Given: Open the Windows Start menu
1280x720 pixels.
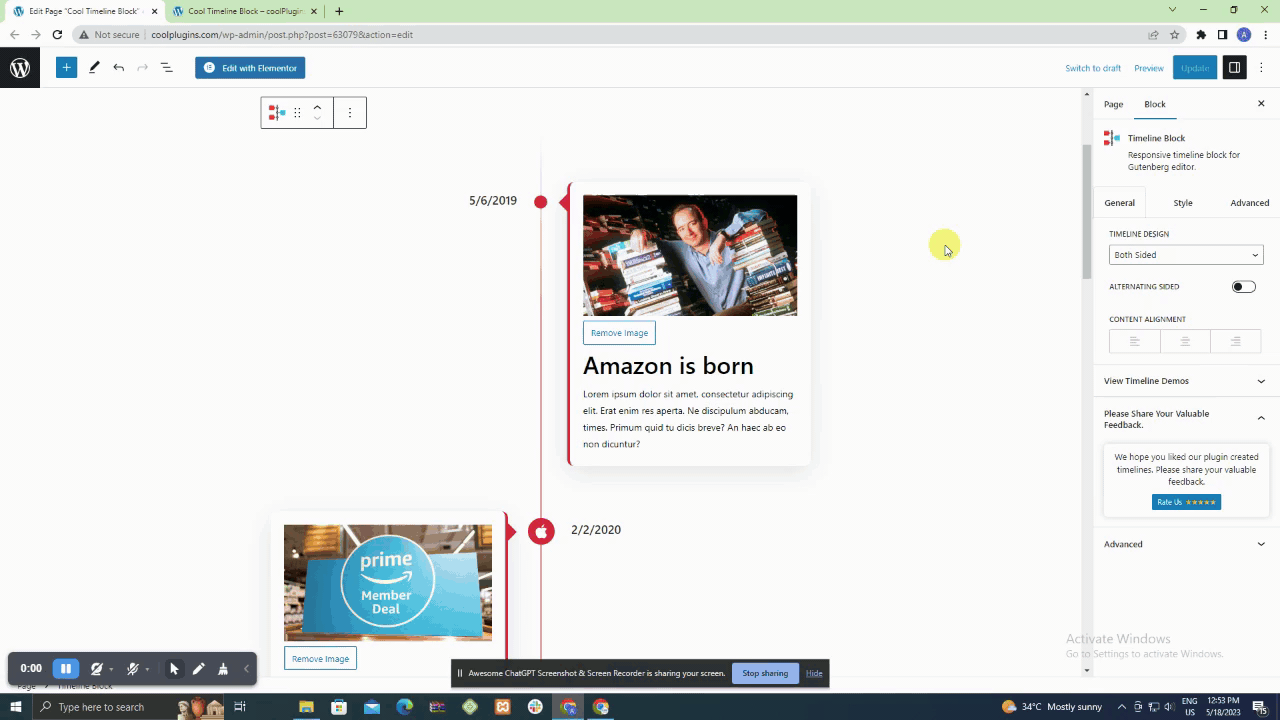Looking at the screenshot, I should (x=15, y=707).
